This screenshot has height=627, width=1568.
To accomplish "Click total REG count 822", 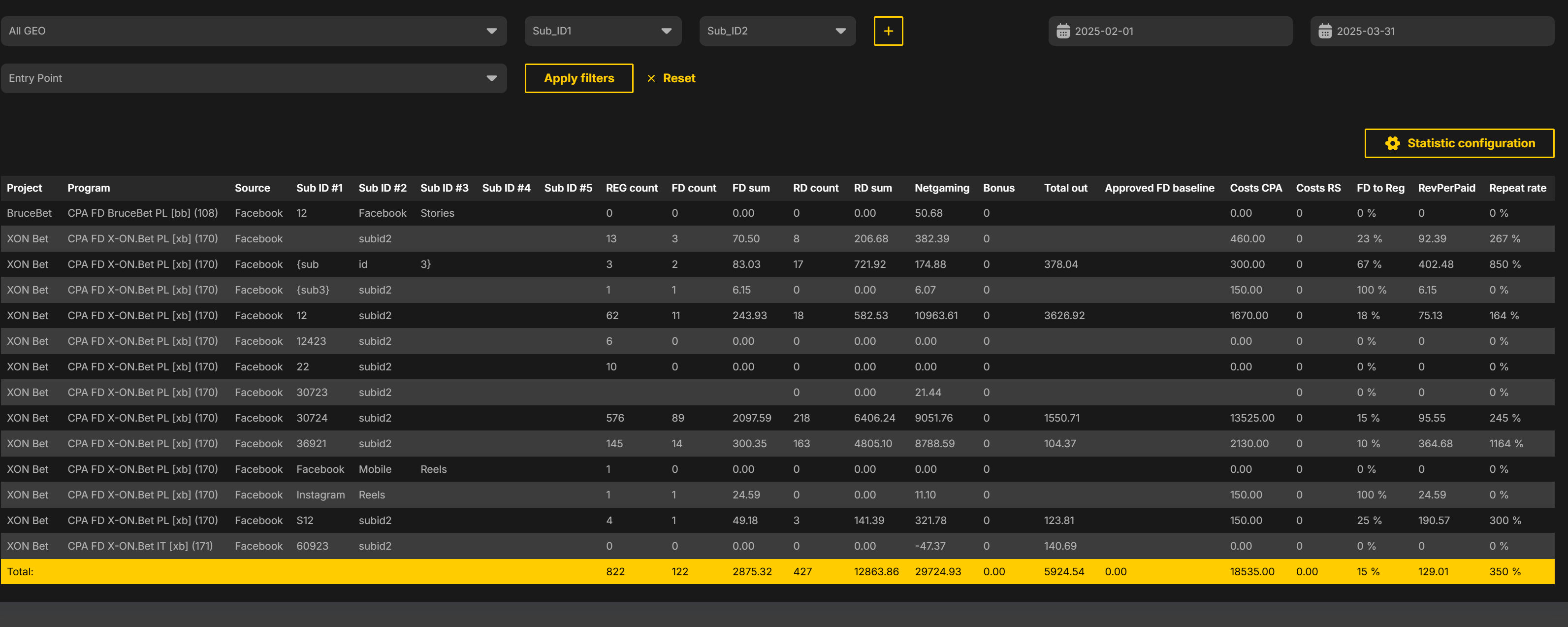I will point(615,572).
